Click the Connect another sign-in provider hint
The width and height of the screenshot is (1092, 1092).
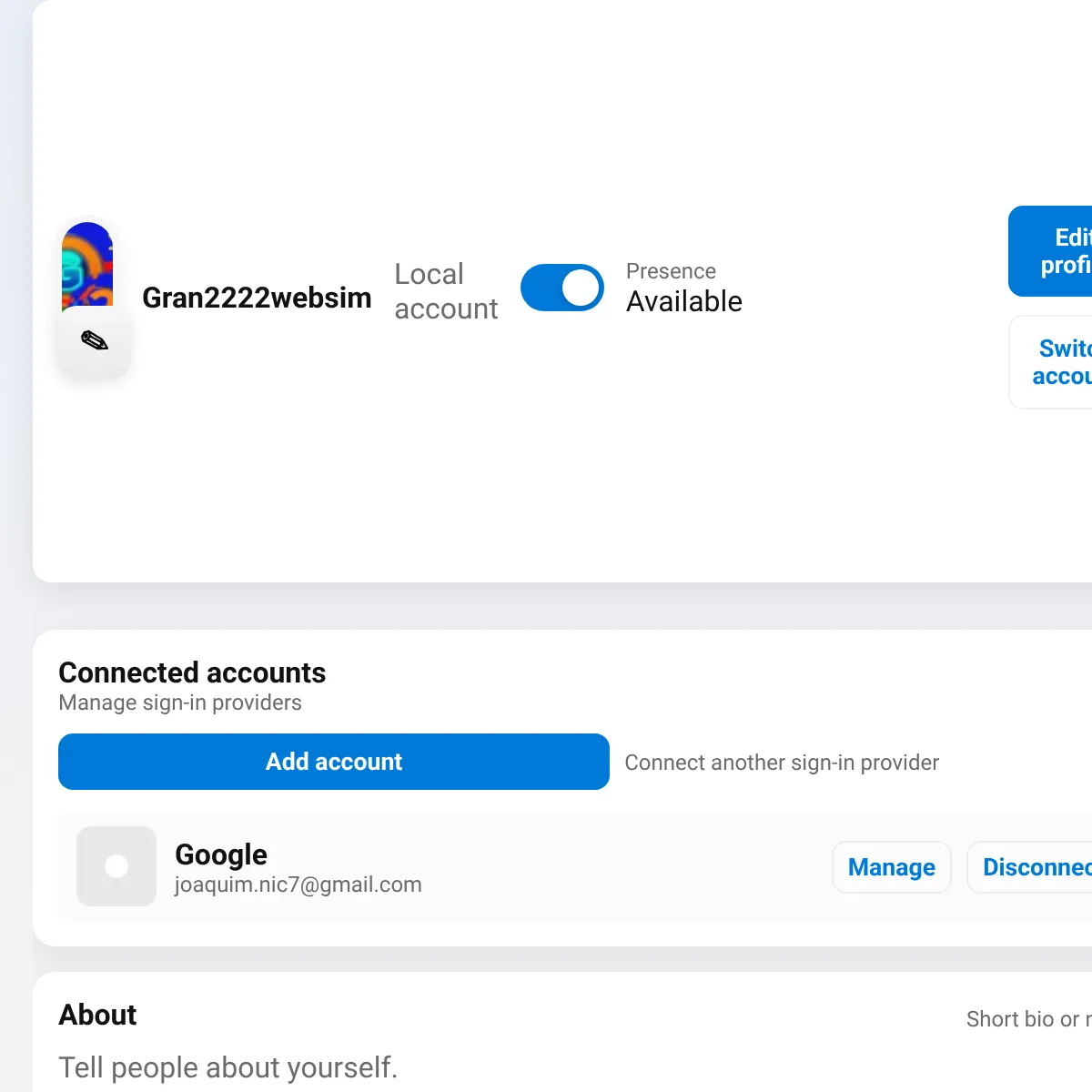coord(782,763)
